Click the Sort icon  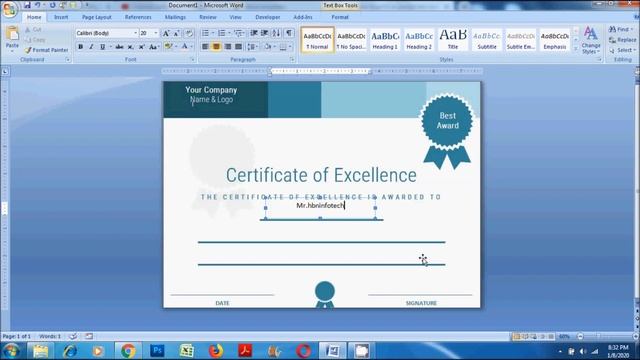(276, 33)
